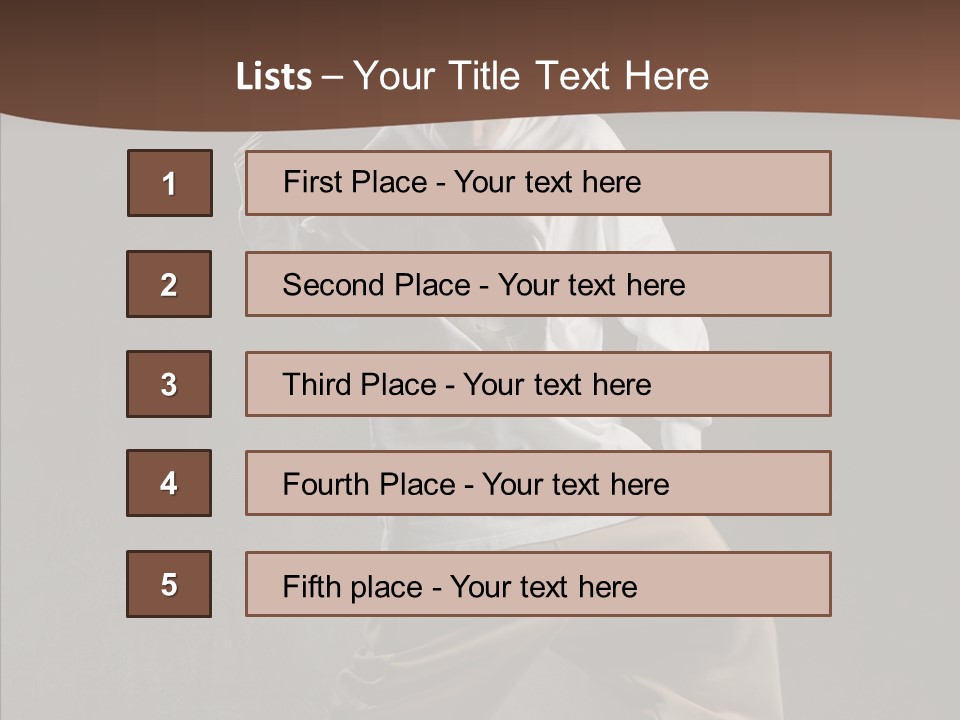Click the word "Fifth" in the bottom bar
960x720 pixels.
[312, 586]
